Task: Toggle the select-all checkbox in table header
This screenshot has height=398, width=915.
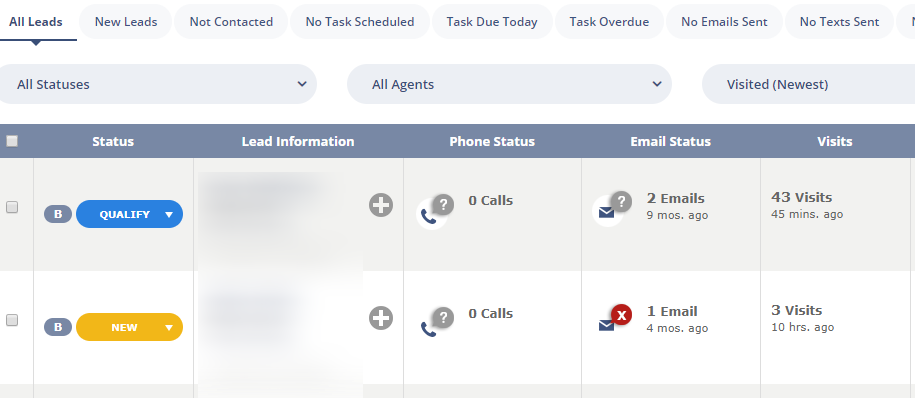Action: pos(12,141)
